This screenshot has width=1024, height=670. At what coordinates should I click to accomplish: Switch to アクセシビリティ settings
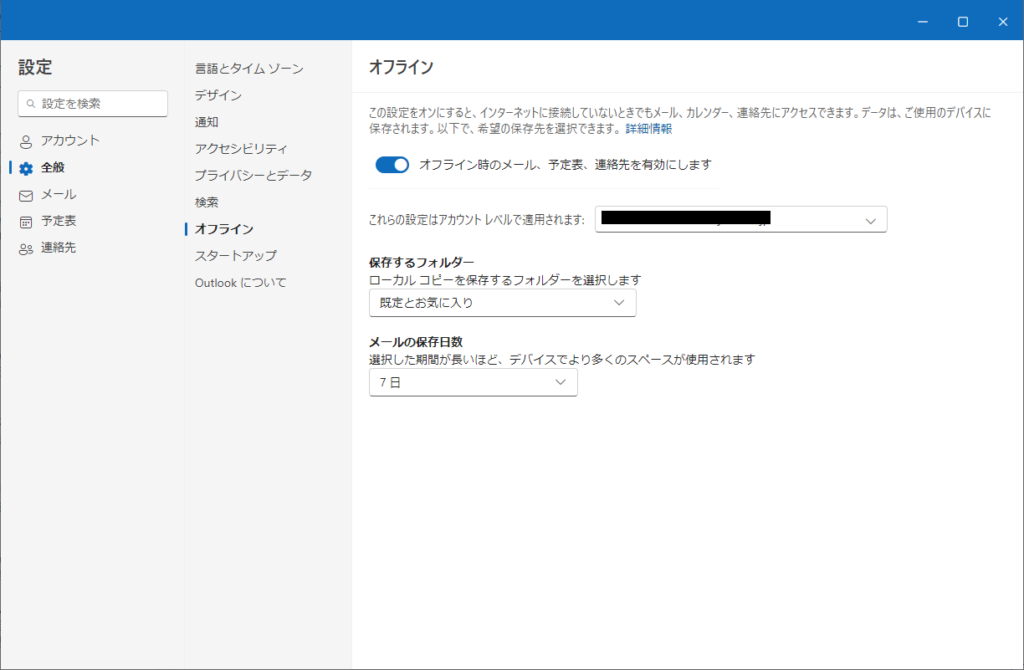click(x=241, y=148)
